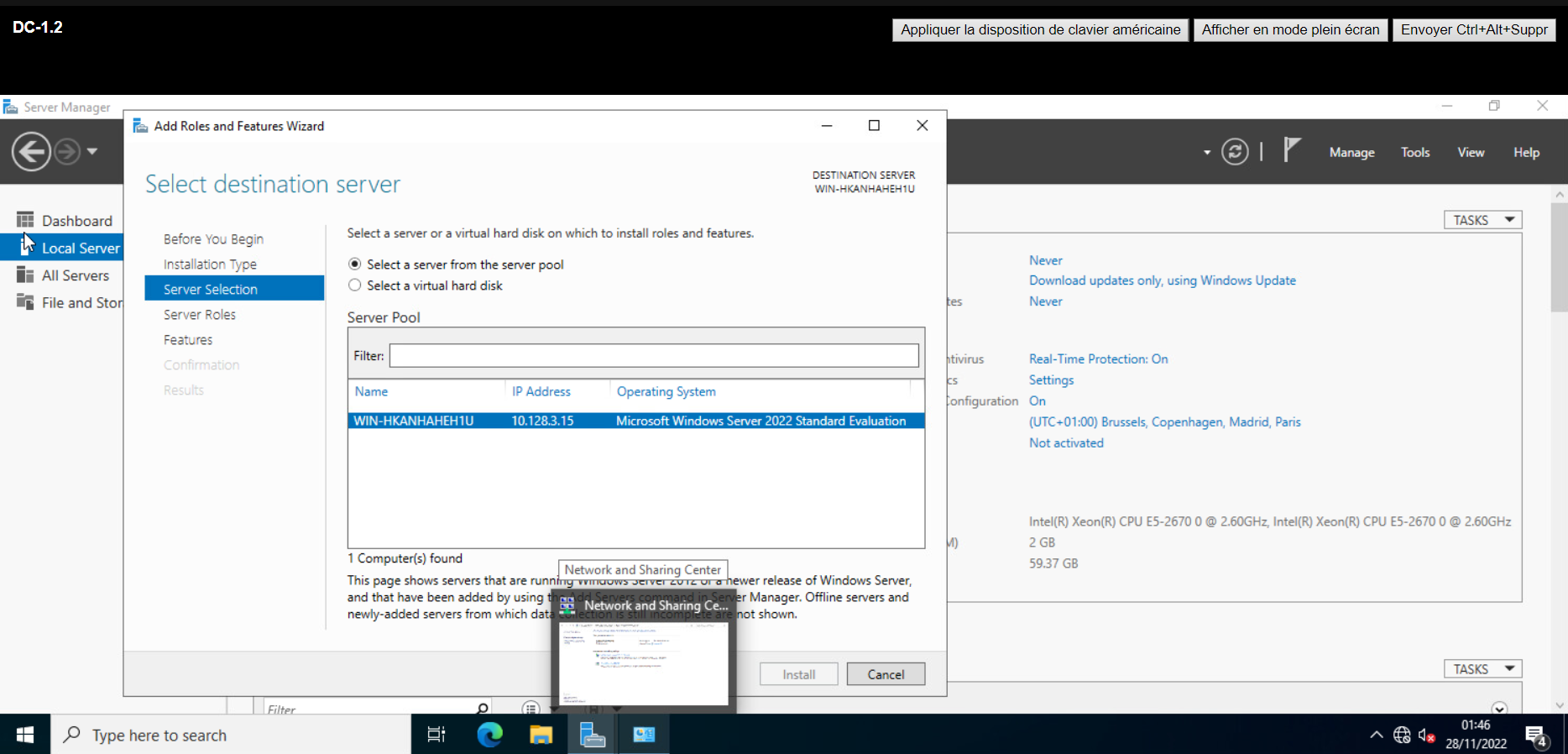The height and width of the screenshot is (754, 1568).
Task: Click Cancel in the wizard
Action: 886,674
